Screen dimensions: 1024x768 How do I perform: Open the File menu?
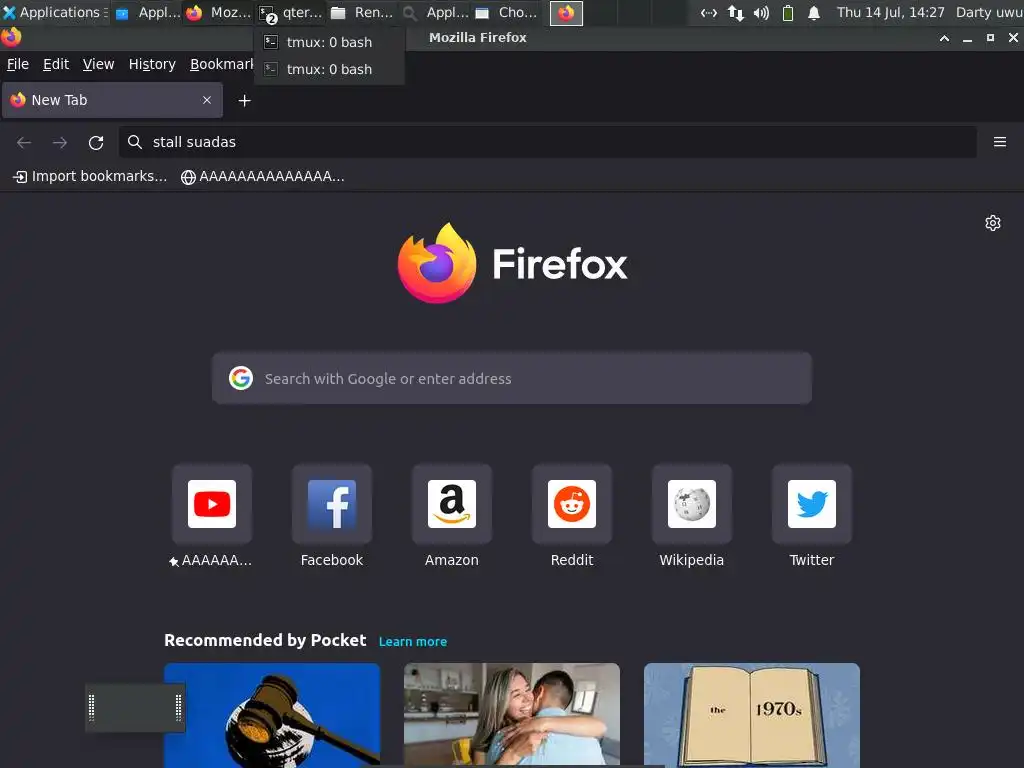18,64
